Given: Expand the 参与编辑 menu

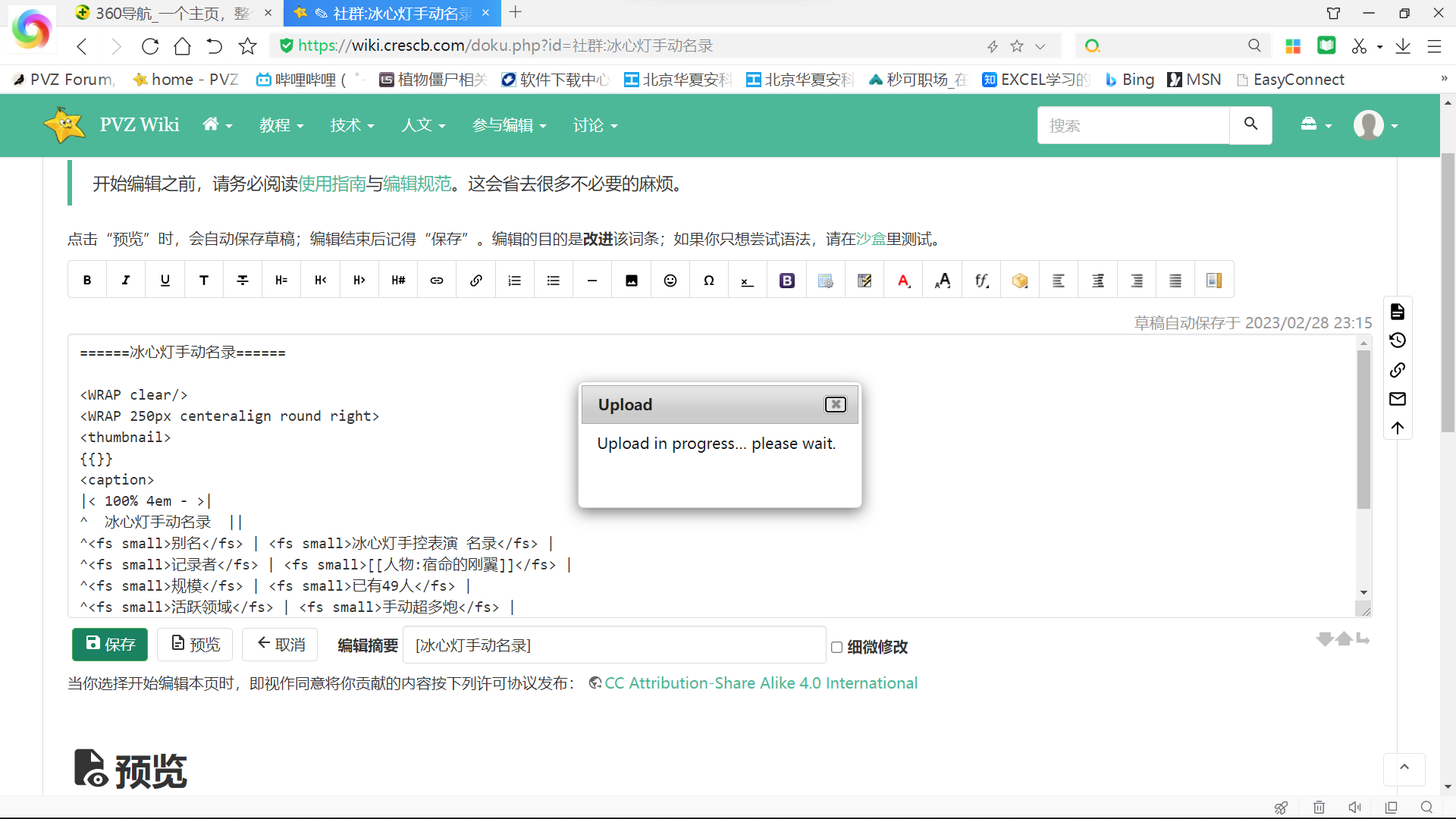Looking at the screenshot, I should pyautogui.click(x=509, y=125).
